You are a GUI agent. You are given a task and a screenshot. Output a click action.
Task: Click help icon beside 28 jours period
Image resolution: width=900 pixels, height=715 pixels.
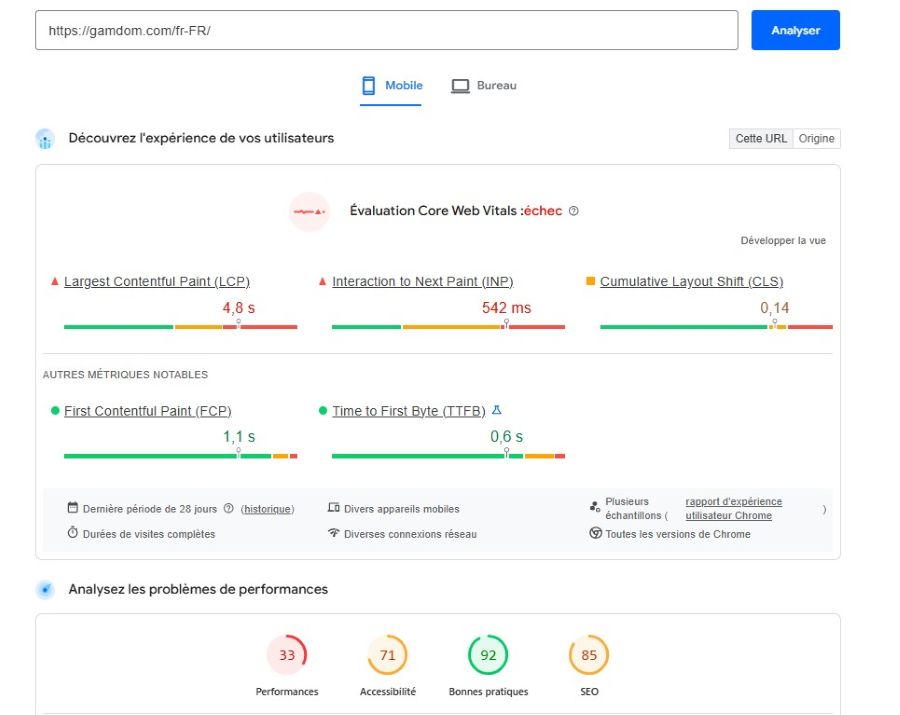click(x=228, y=508)
